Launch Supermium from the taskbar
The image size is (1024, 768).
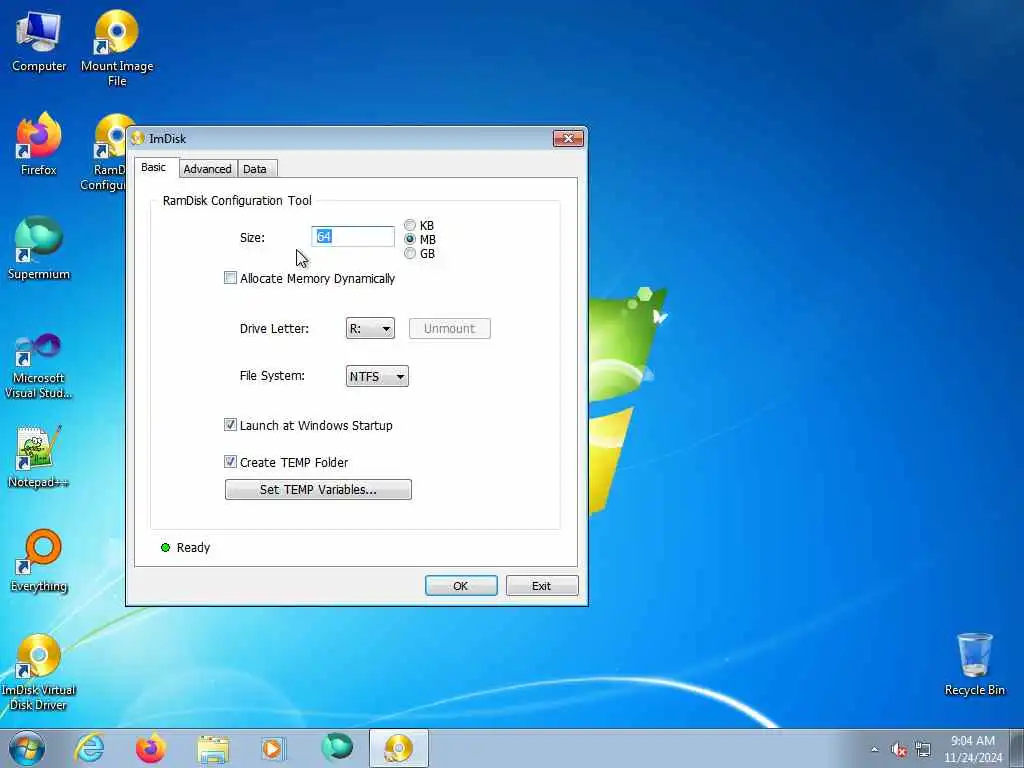click(x=337, y=747)
